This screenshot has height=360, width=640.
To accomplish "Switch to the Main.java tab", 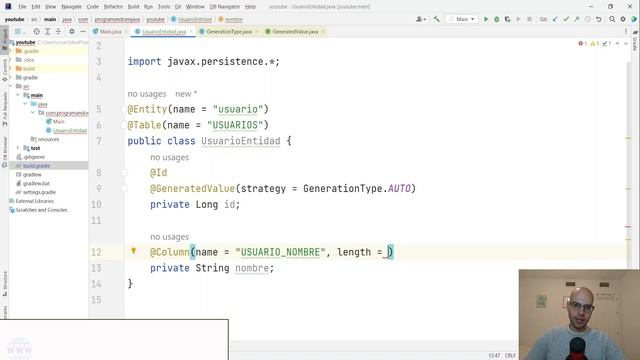I will tap(110, 31).
